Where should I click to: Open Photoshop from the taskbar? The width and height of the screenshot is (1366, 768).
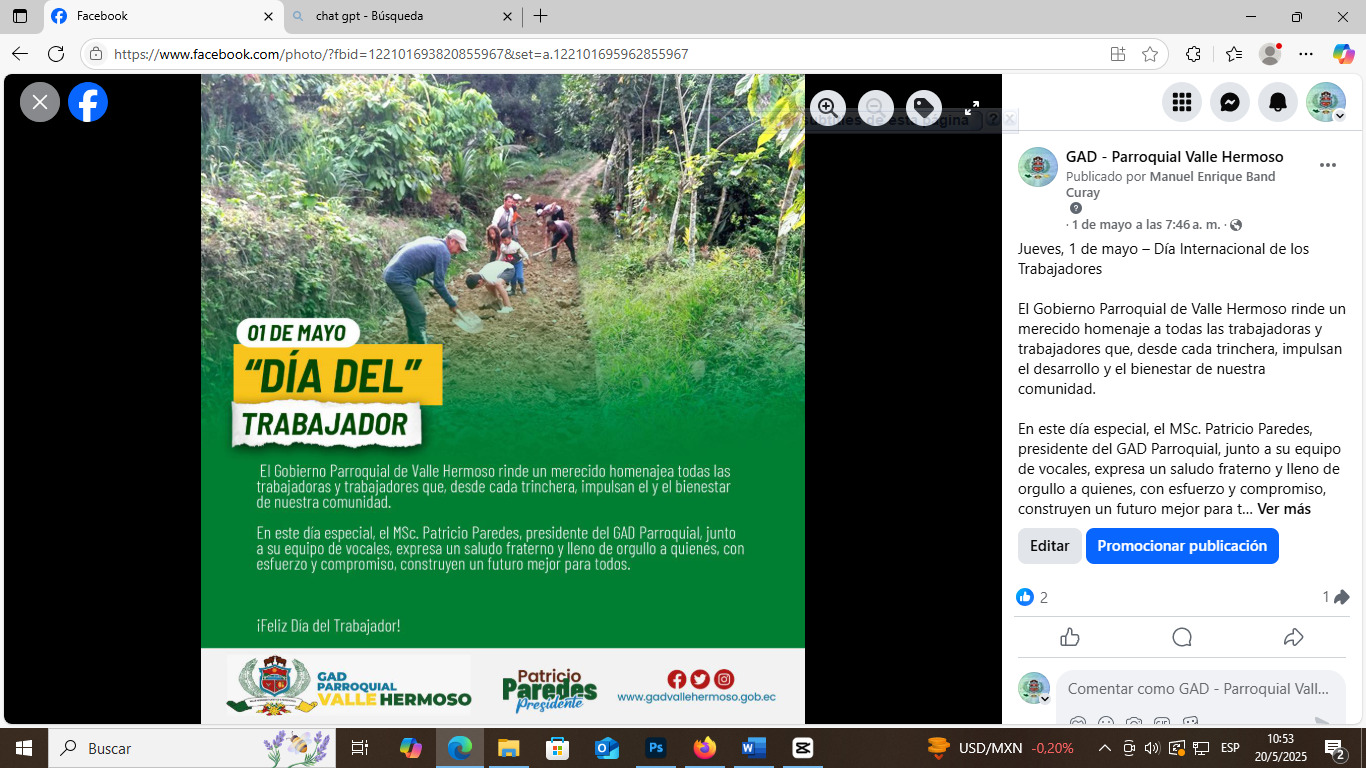(656, 748)
